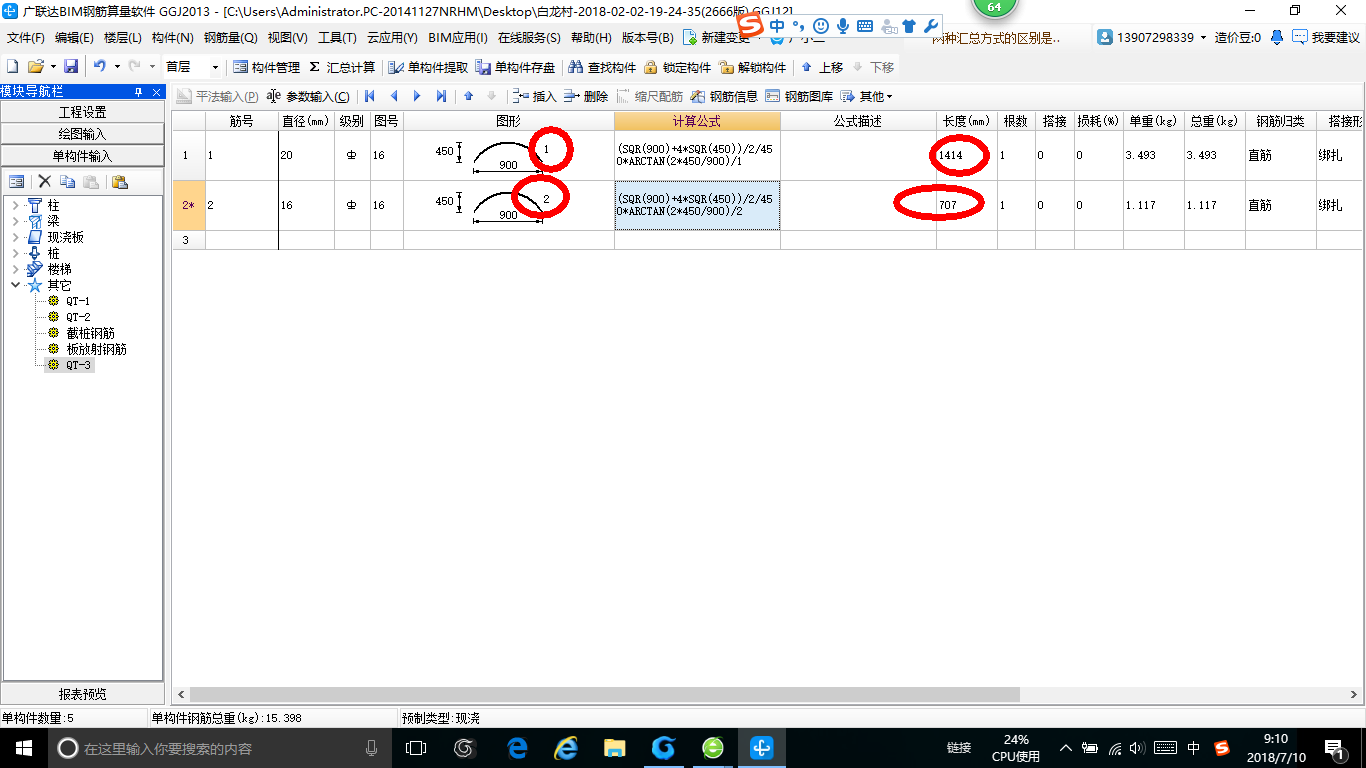1366x768 pixels.
Task: Open 钢筋信息 rebar info
Action: [724, 97]
